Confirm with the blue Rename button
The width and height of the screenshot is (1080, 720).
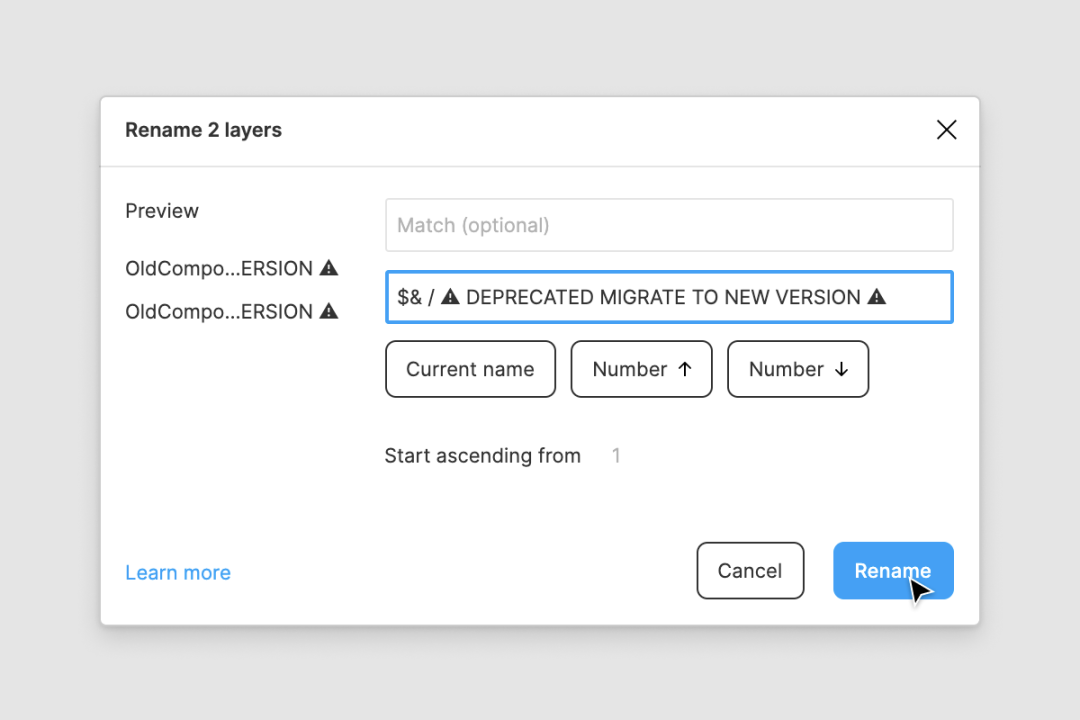(x=893, y=570)
